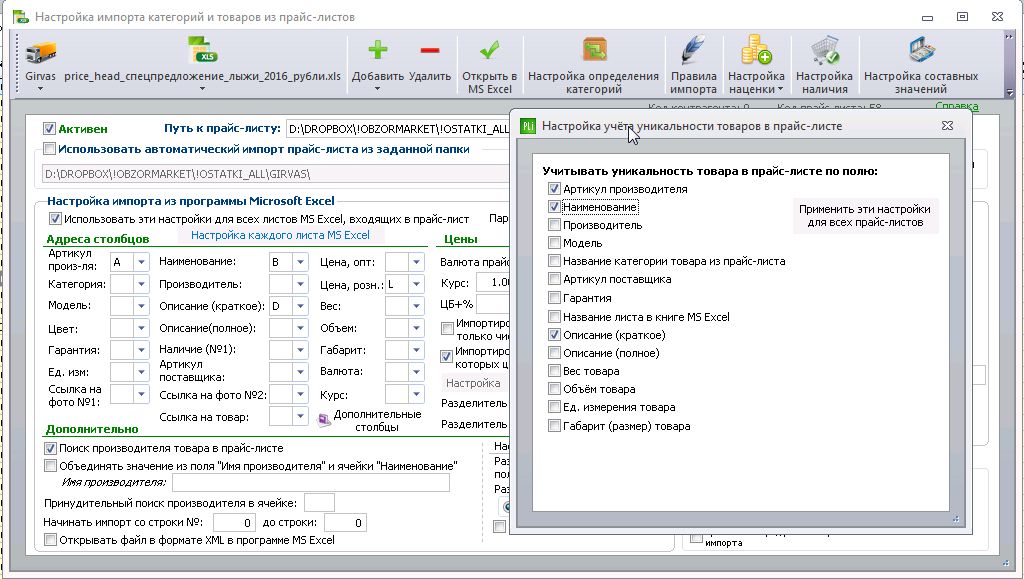Uncheck Описание (краткое) uniqueness checkbox
1024x579 pixels.
(x=554, y=335)
